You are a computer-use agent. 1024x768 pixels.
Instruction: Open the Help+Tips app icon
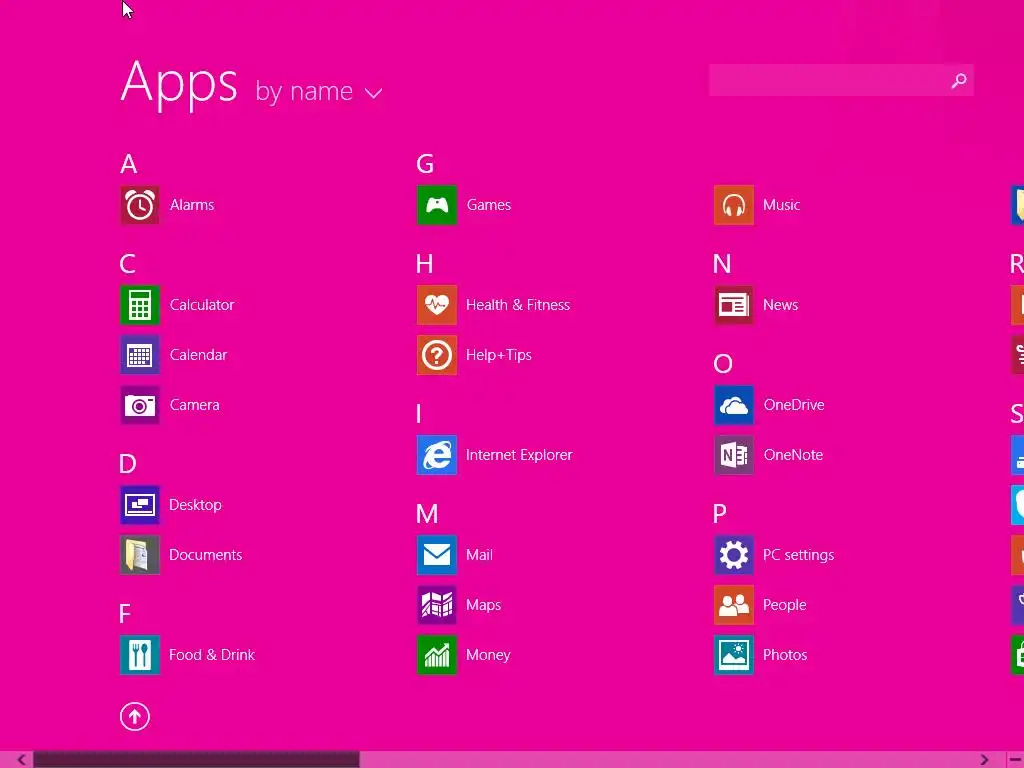tap(437, 355)
